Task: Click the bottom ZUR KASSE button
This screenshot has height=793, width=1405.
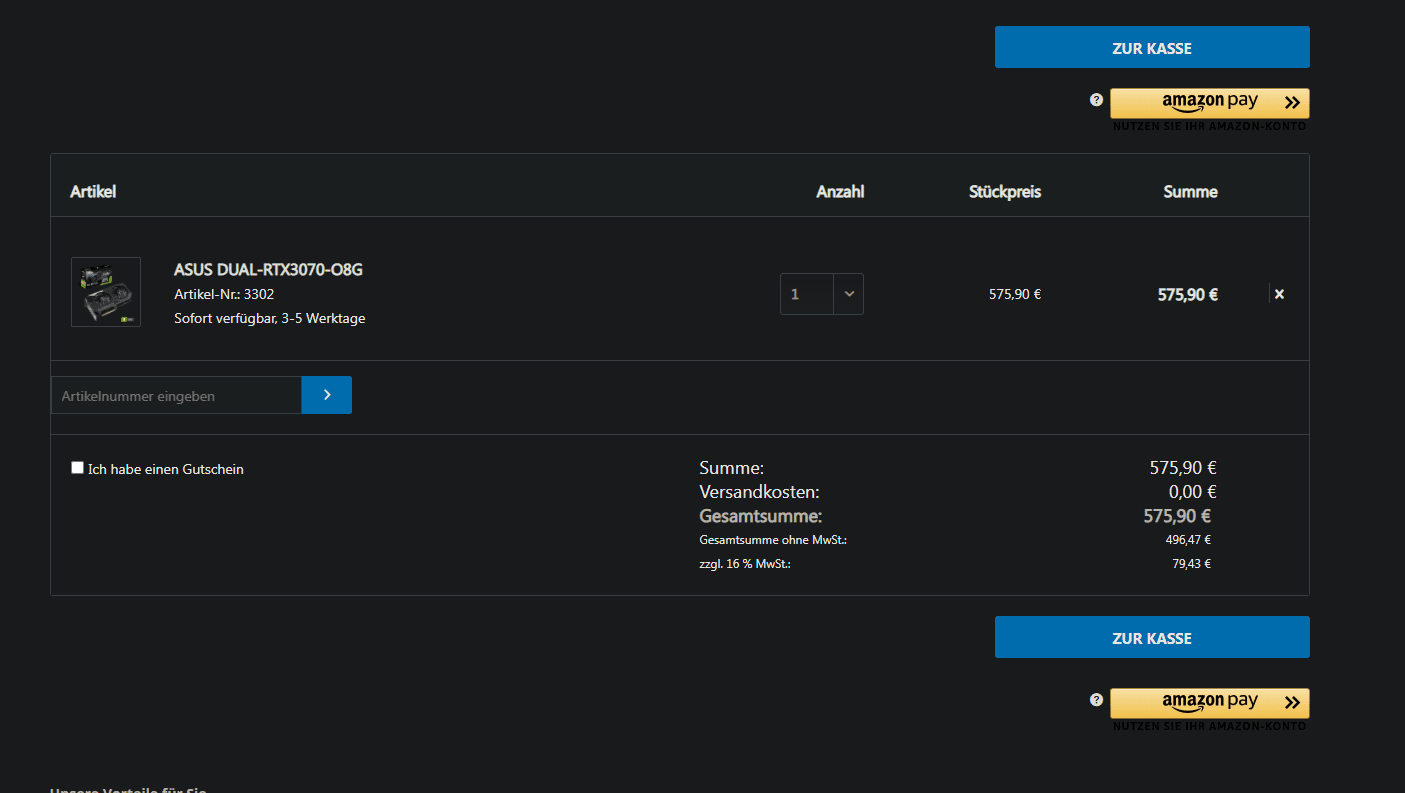Action: pos(1152,637)
